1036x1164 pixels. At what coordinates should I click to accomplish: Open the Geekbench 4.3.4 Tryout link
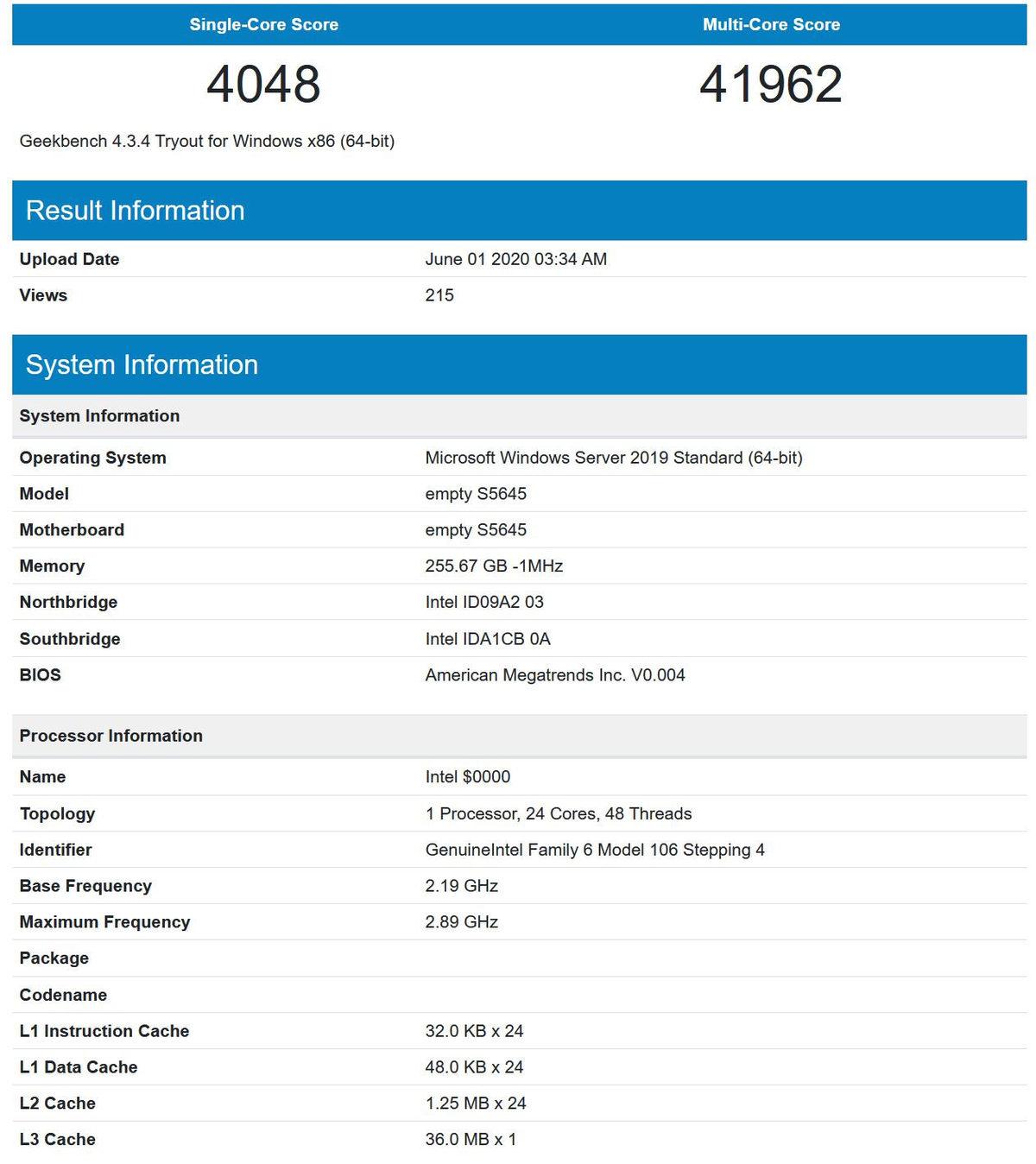pos(207,140)
